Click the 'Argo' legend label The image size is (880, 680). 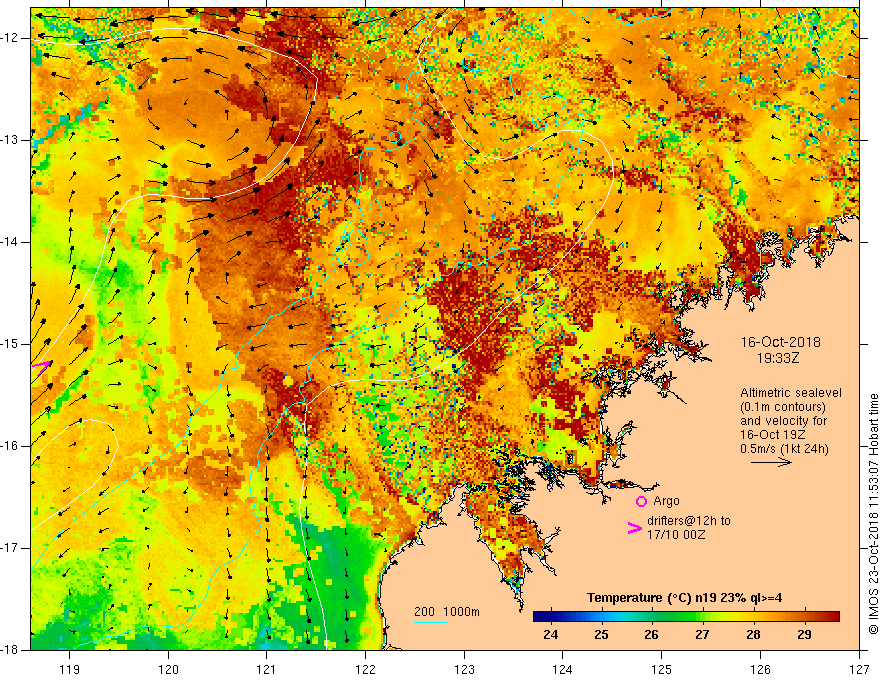[x=666, y=501]
